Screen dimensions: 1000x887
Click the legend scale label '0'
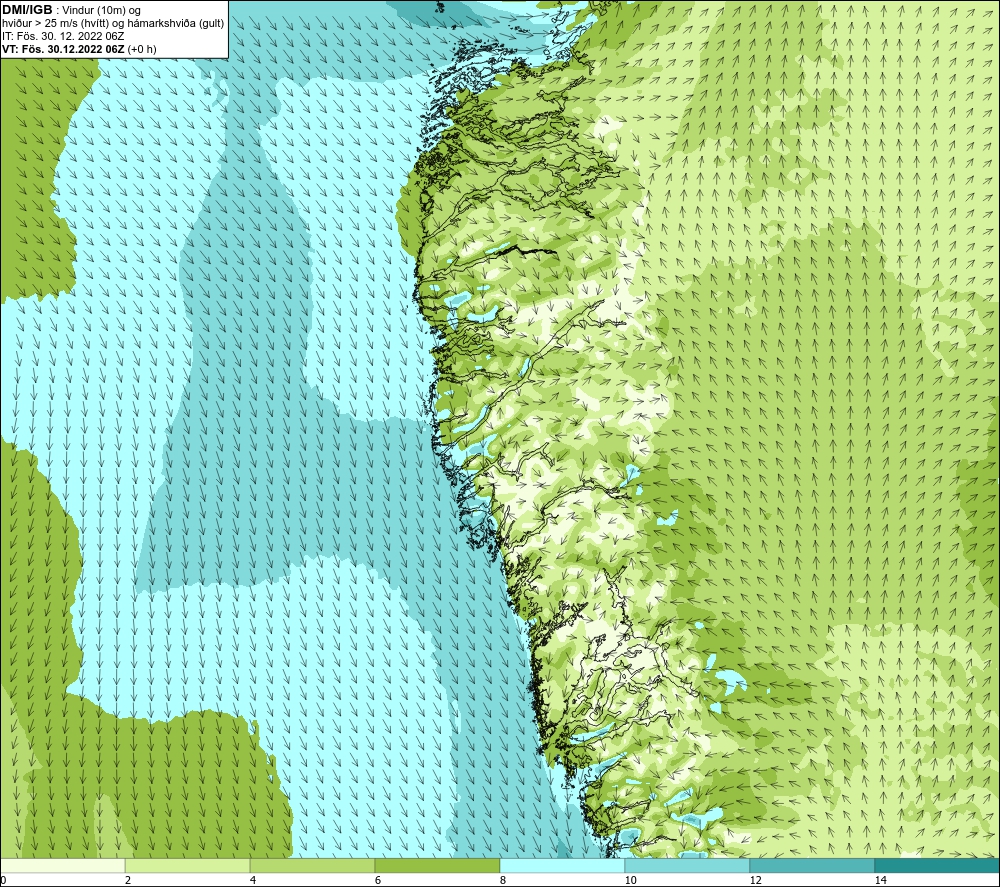click(x=3, y=880)
